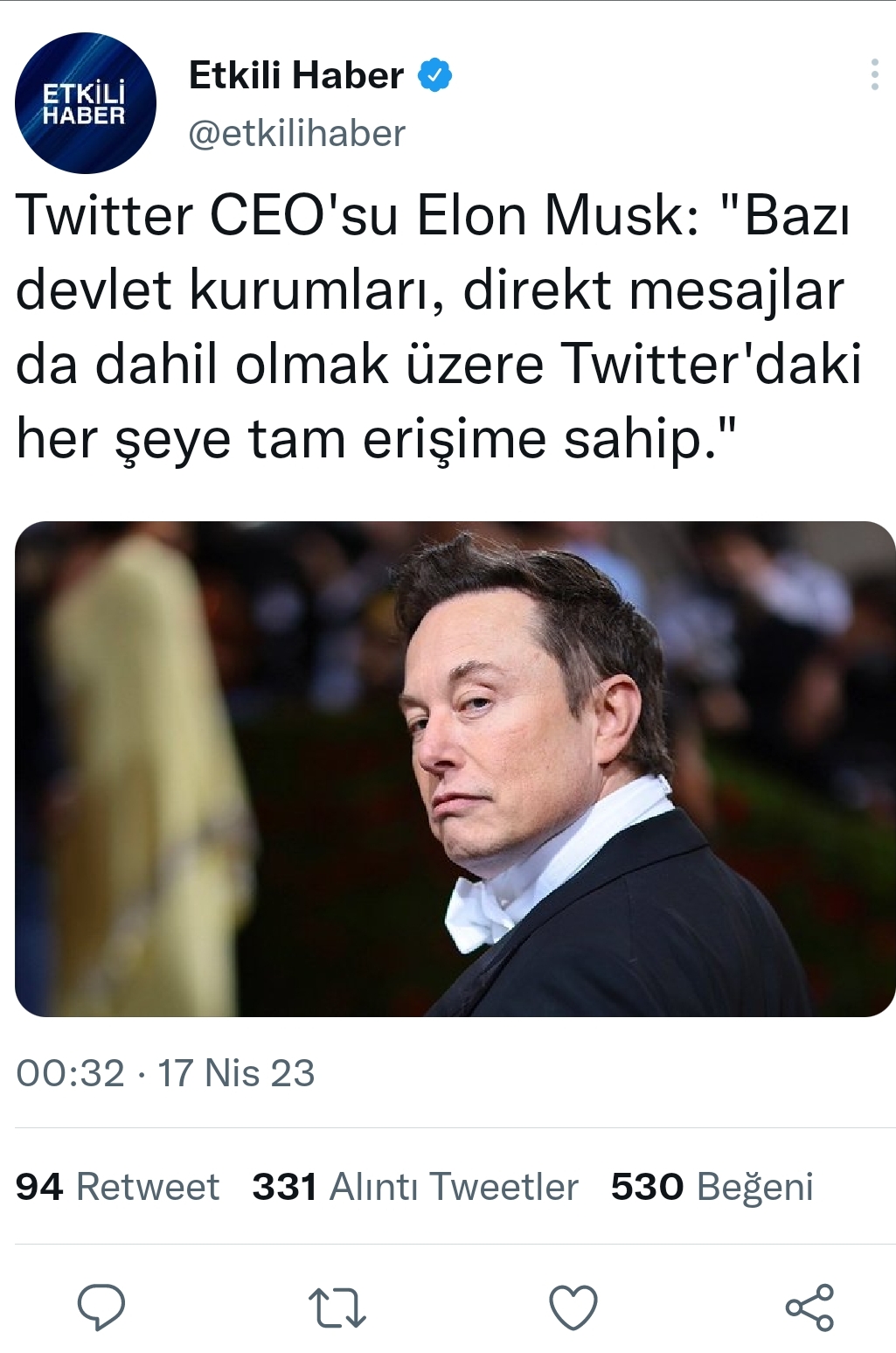Open the Etkili Haber profile avatar
Screen dimensions: 896x1353
pos(86,103)
